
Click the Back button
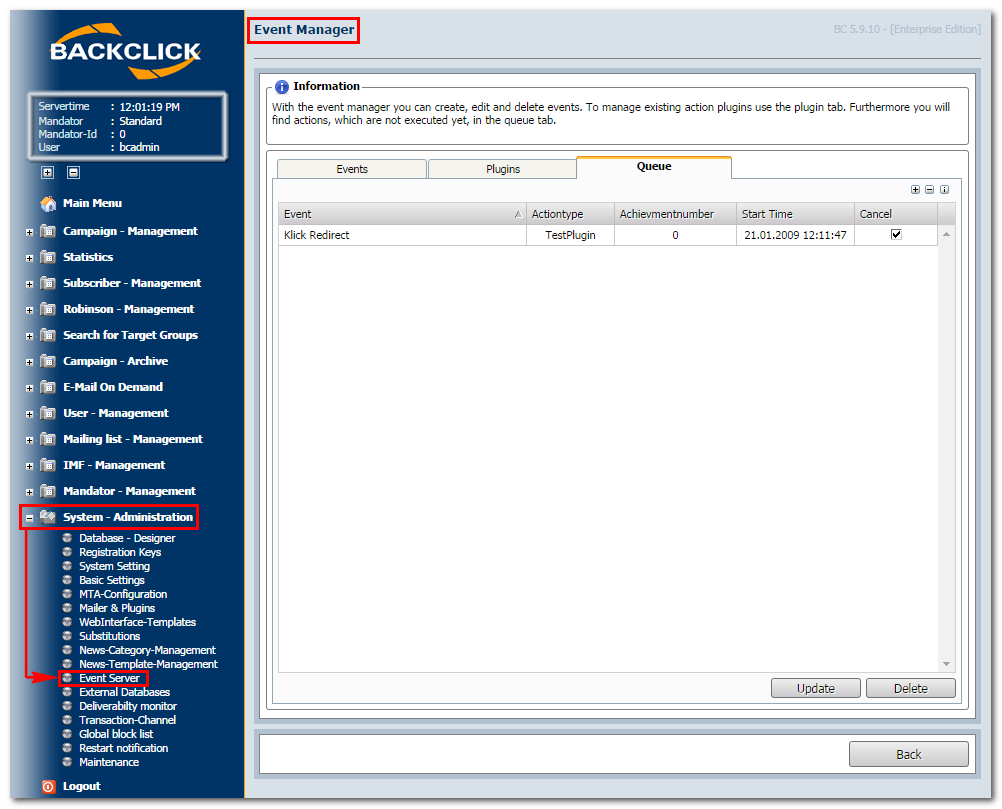pyautogui.click(x=909, y=754)
